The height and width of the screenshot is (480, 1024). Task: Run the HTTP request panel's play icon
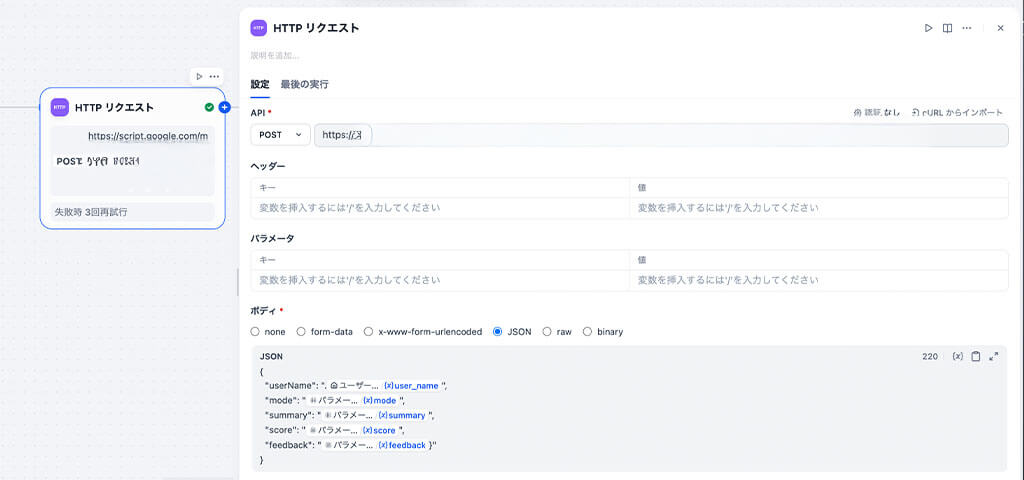(x=928, y=28)
